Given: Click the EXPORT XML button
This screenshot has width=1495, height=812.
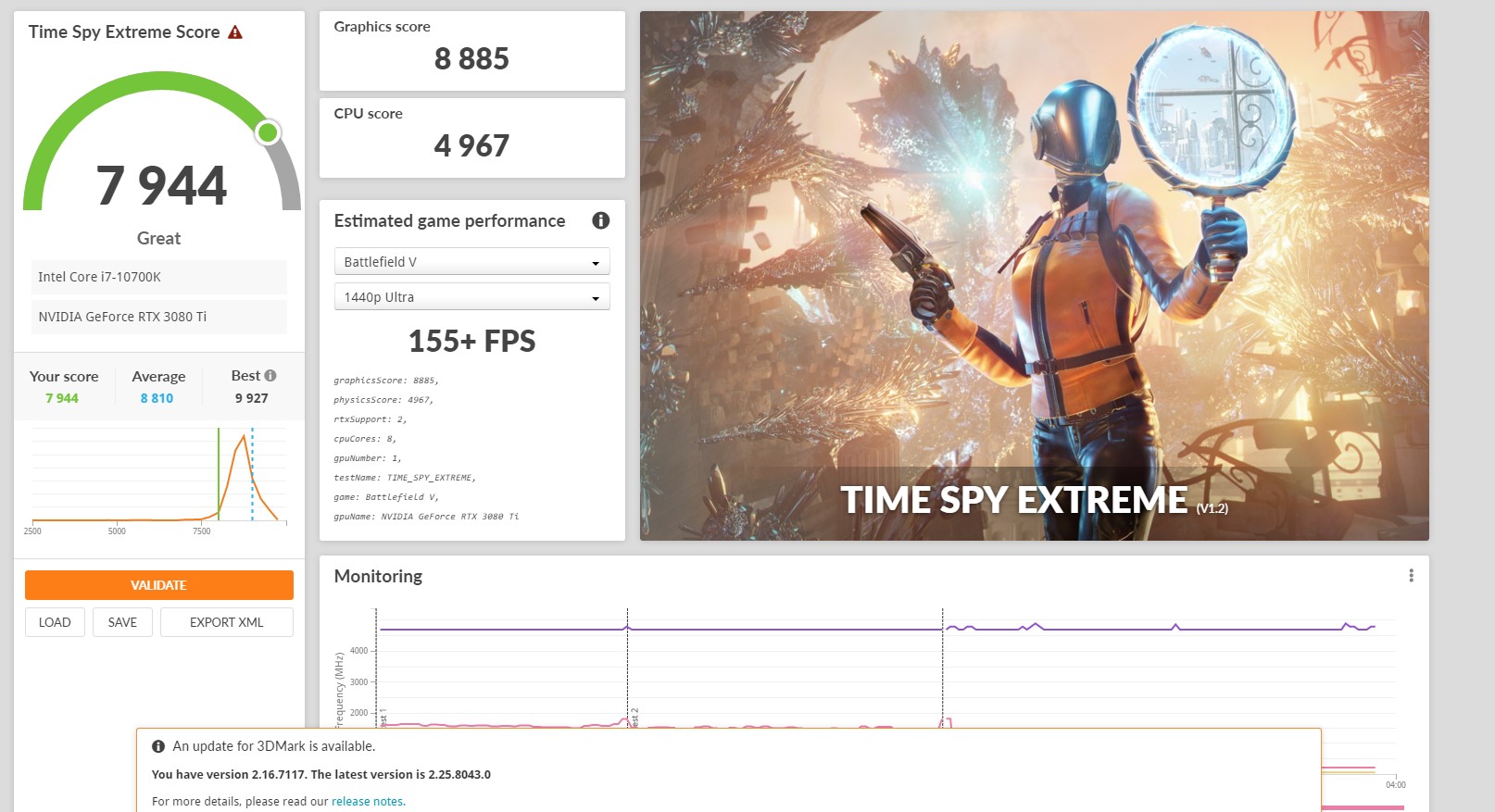Looking at the screenshot, I should (x=227, y=622).
